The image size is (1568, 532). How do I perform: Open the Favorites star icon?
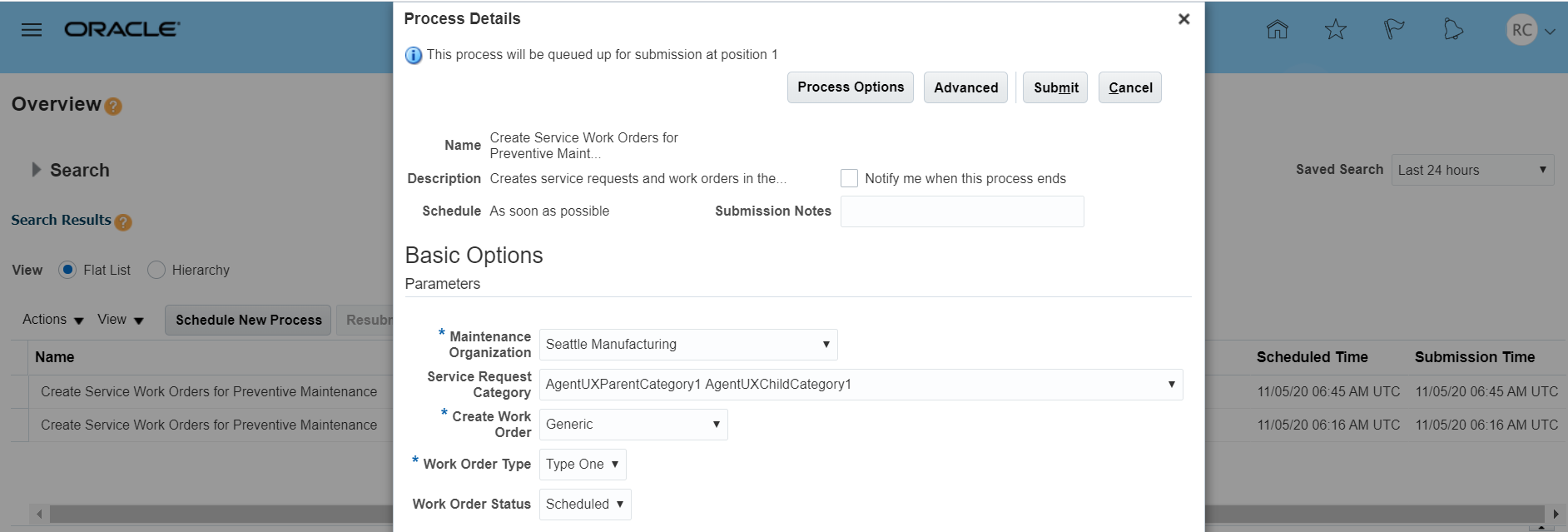[1335, 30]
